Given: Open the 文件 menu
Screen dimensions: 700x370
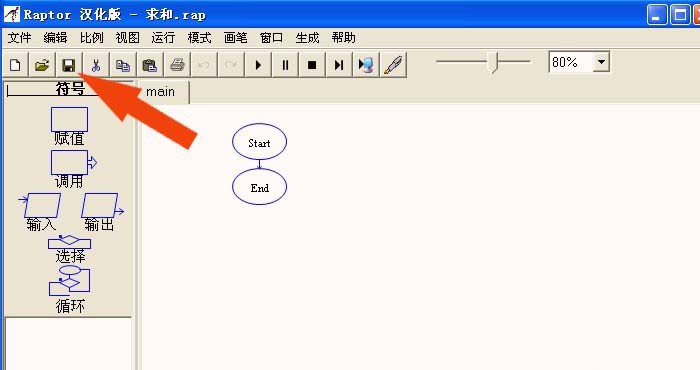Looking at the screenshot, I should 20,38.
